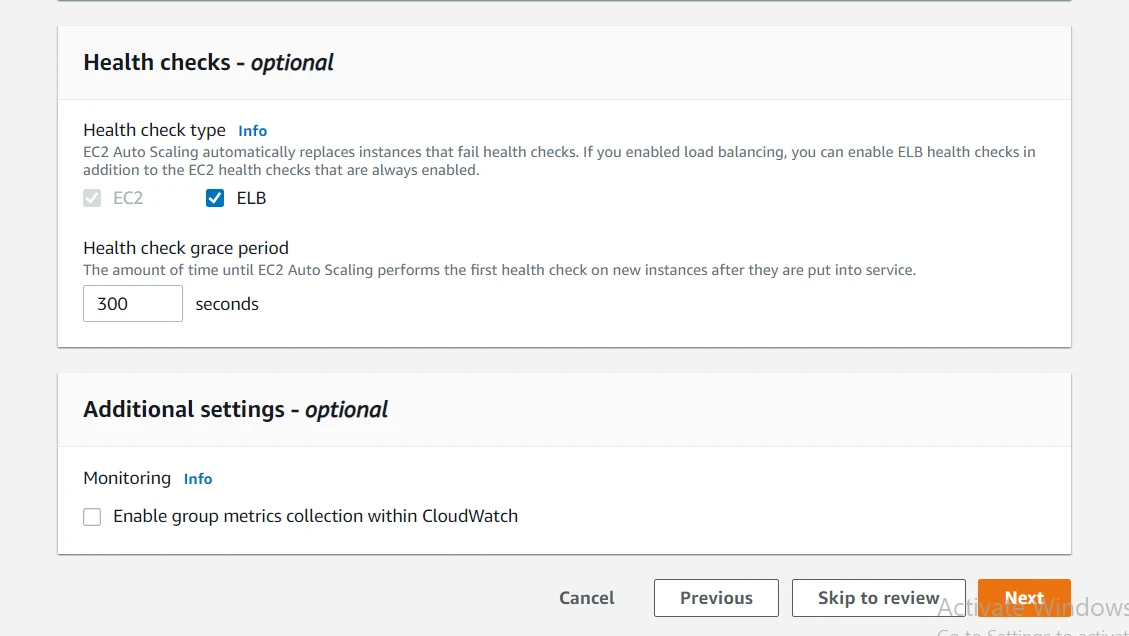Cancel the Auto Scaling group setup
The width and height of the screenshot is (1129, 636).
click(586, 597)
